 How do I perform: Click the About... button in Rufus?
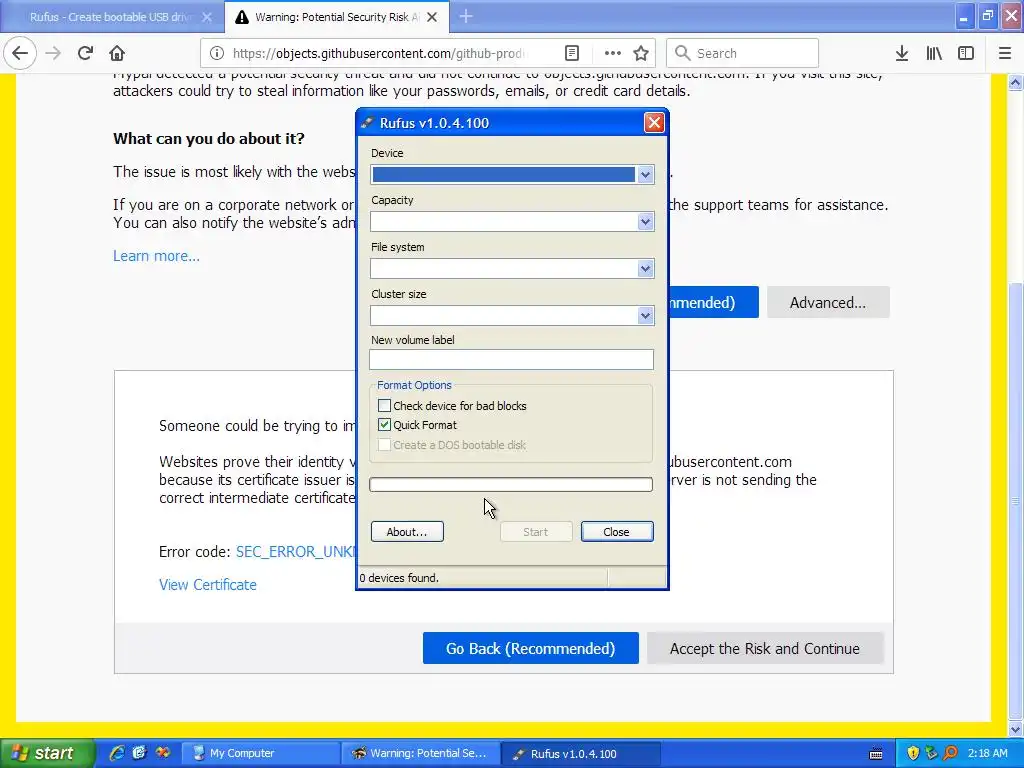[x=407, y=532]
